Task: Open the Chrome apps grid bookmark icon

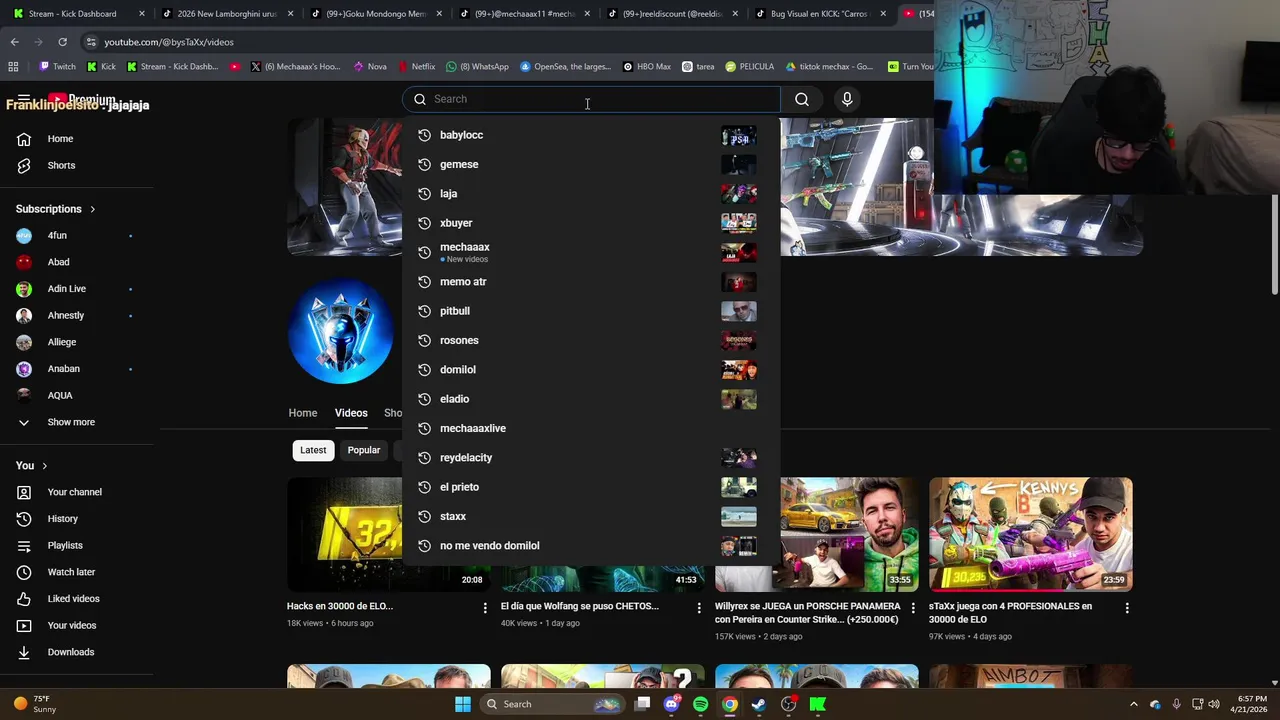Action: [x=13, y=67]
